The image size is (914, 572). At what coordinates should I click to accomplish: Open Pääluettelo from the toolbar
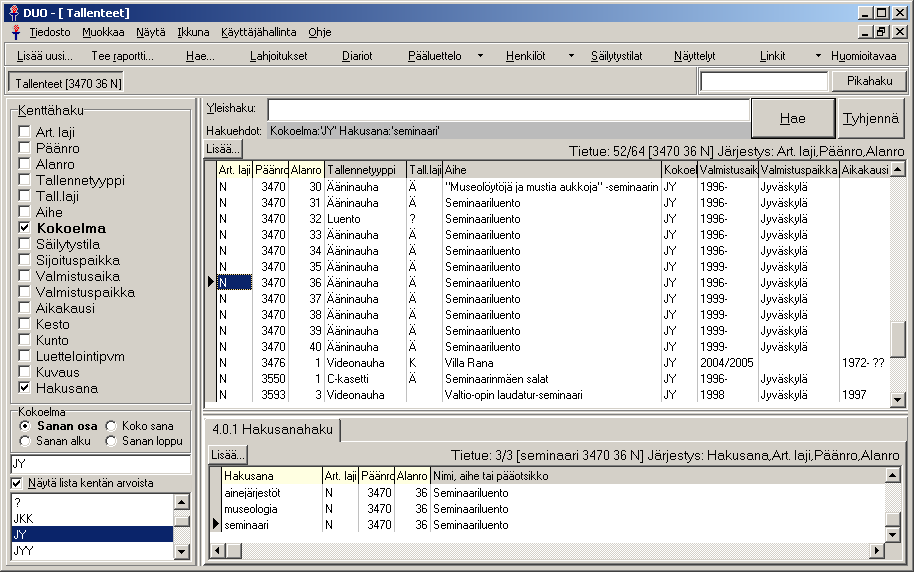pyautogui.click(x=435, y=56)
